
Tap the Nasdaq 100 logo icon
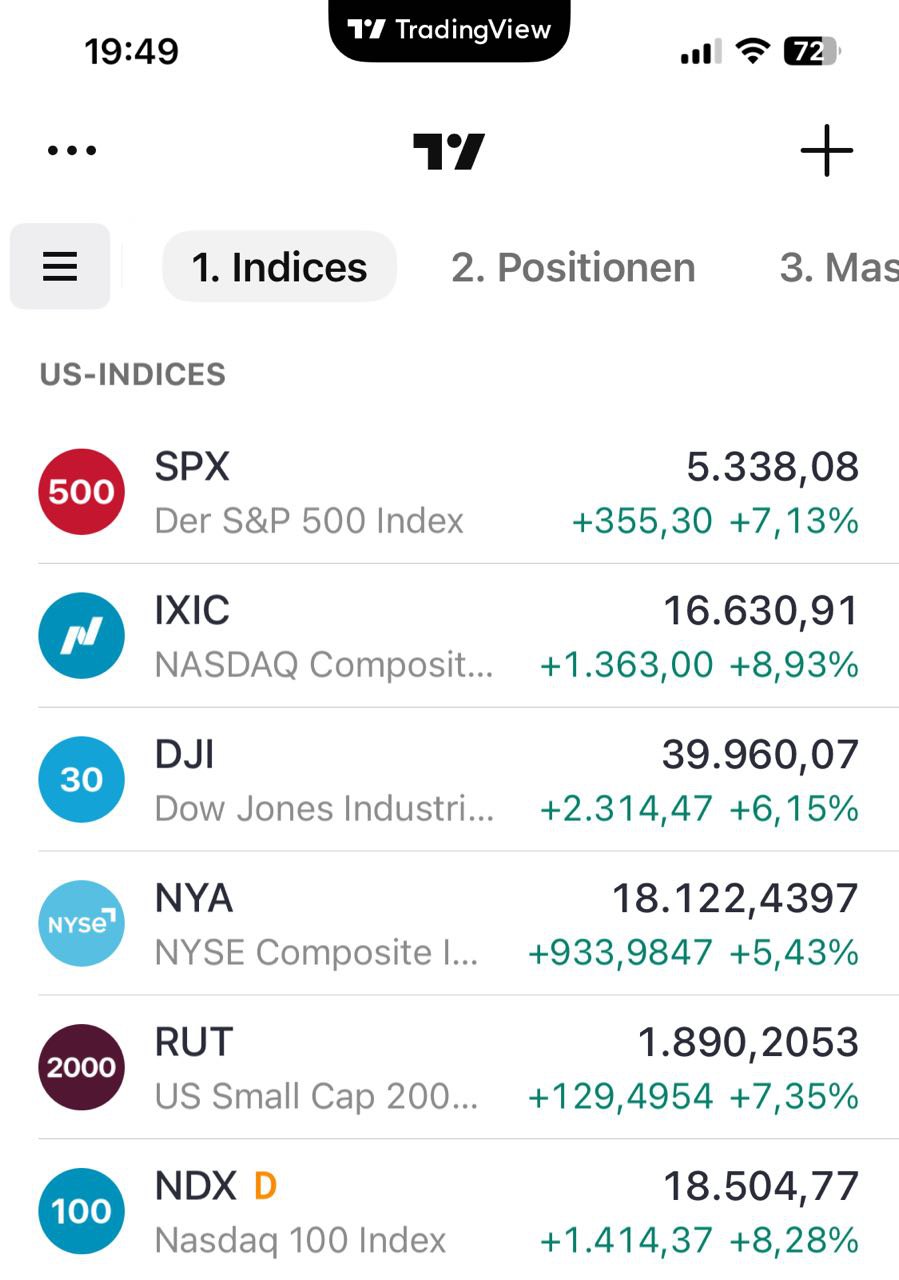coord(81,1212)
